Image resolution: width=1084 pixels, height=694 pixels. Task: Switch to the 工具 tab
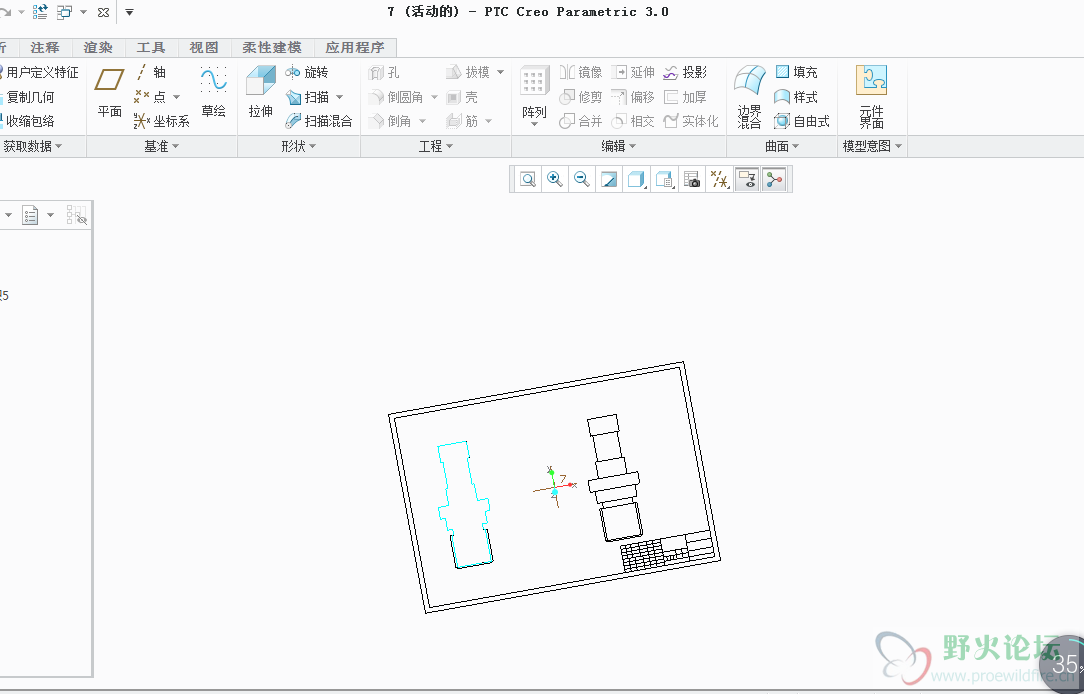pyautogui.click(x=151, y=48)
